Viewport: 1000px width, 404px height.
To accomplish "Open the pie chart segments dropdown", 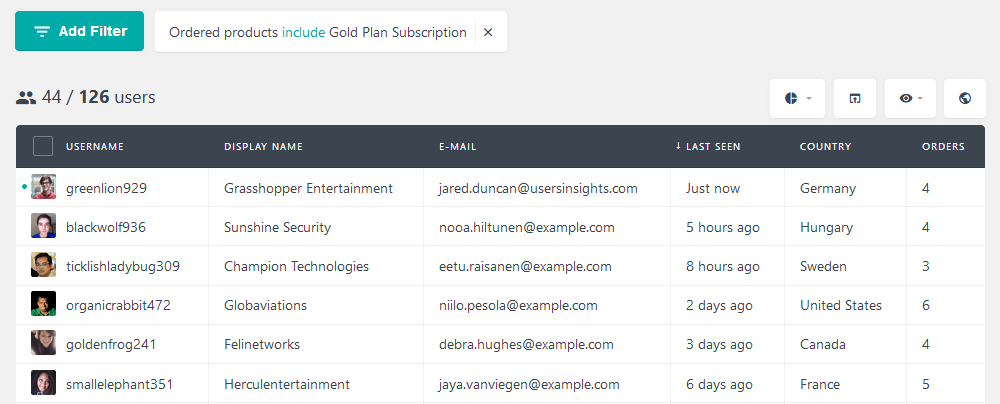I will pyautogui.click(x=797, y=98).
